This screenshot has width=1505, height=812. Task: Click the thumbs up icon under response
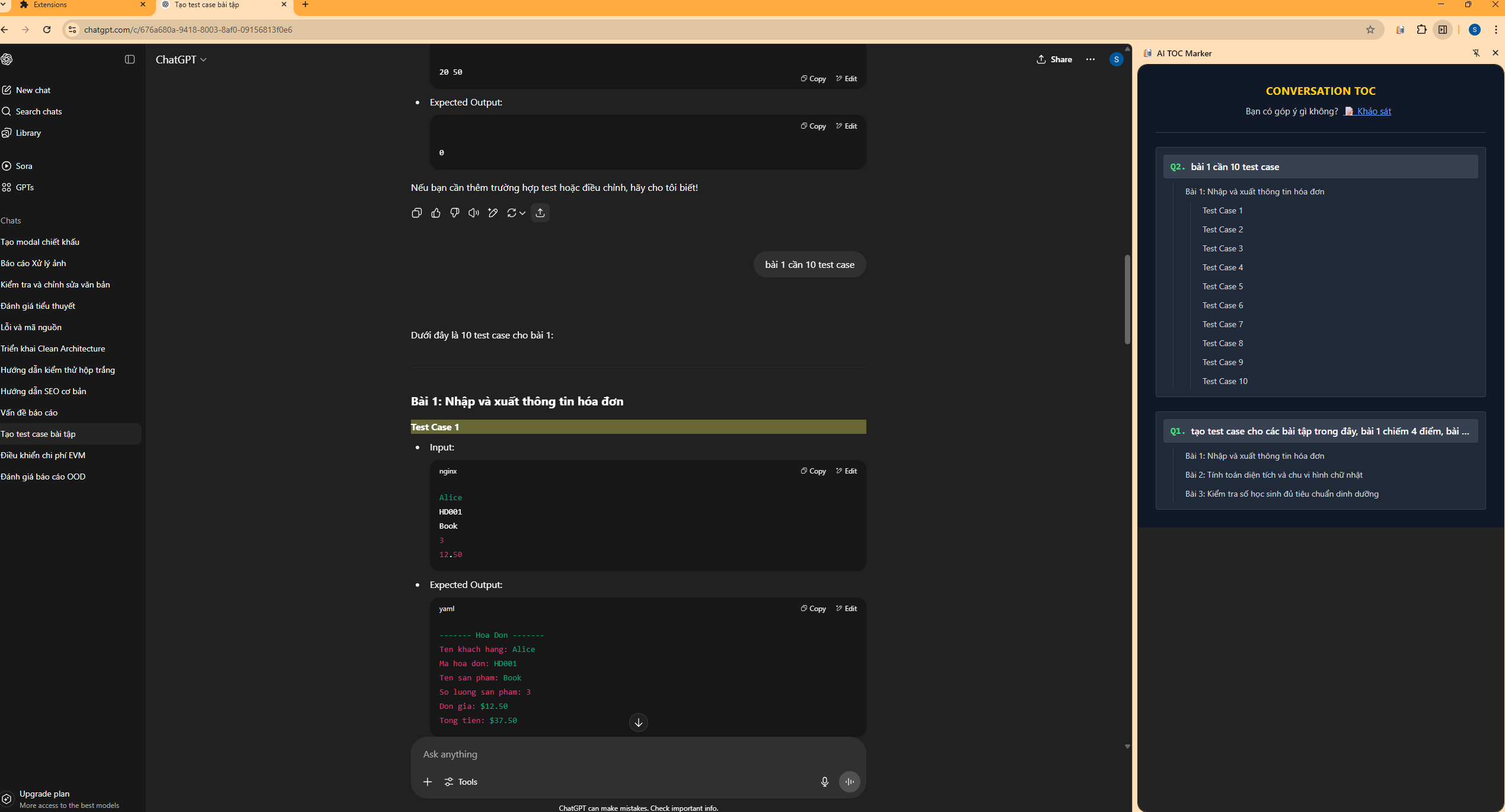click(x=436, y=213)
